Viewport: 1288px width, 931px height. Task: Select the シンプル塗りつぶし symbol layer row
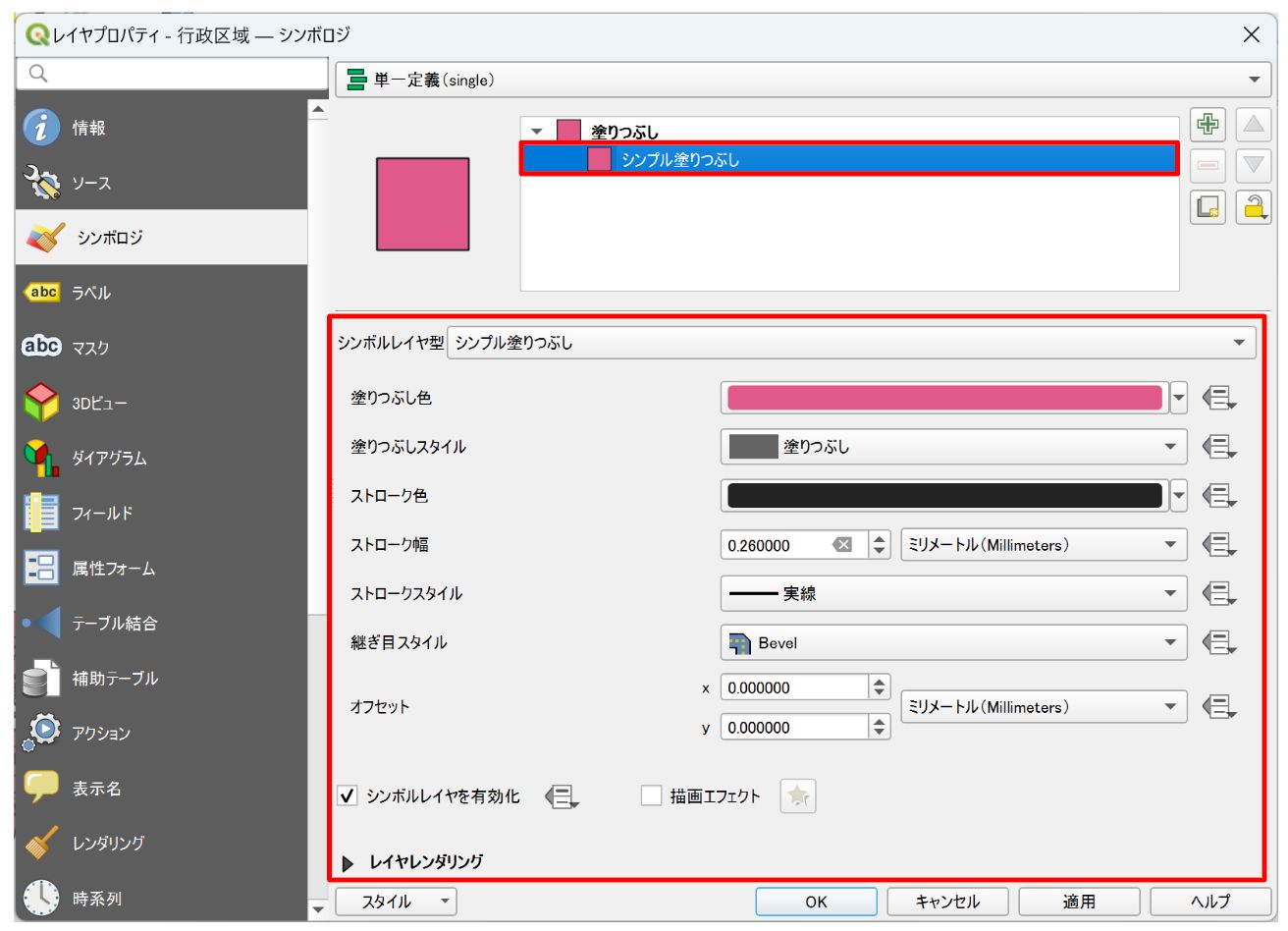point(849,159)
